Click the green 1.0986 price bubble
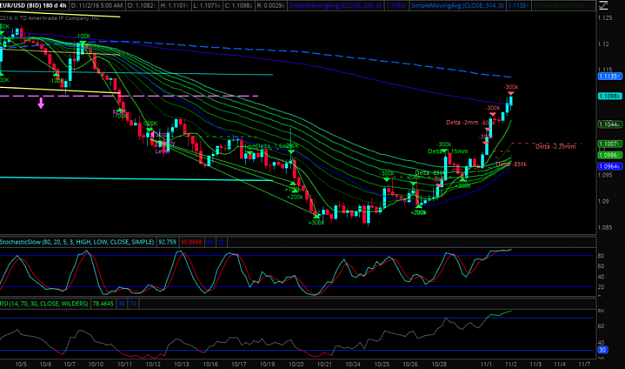625x369 pixels. coord(609,155)
